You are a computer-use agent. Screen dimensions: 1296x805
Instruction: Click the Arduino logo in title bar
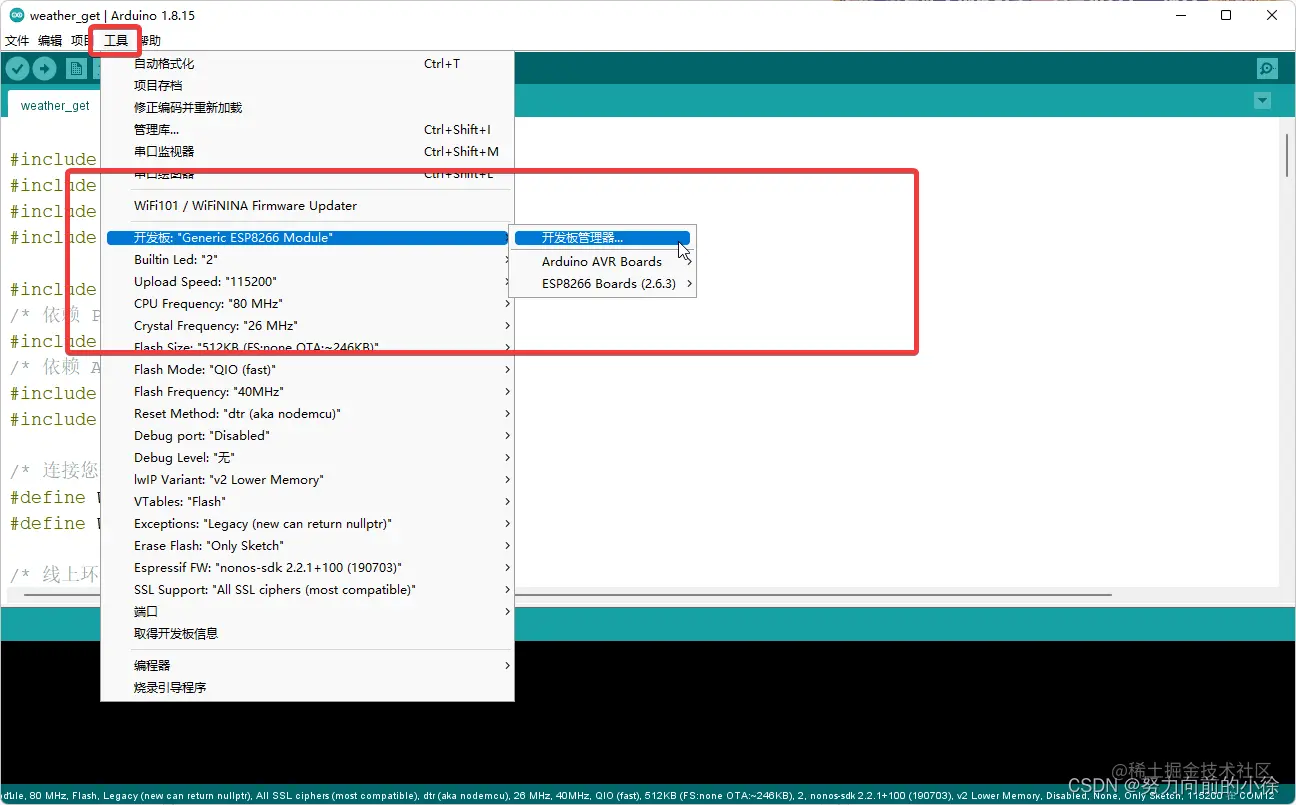tap(17, 15)
